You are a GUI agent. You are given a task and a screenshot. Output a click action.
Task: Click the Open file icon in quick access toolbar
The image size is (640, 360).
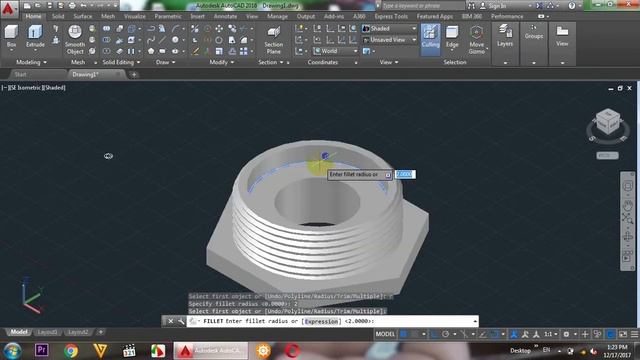(38, 6)
